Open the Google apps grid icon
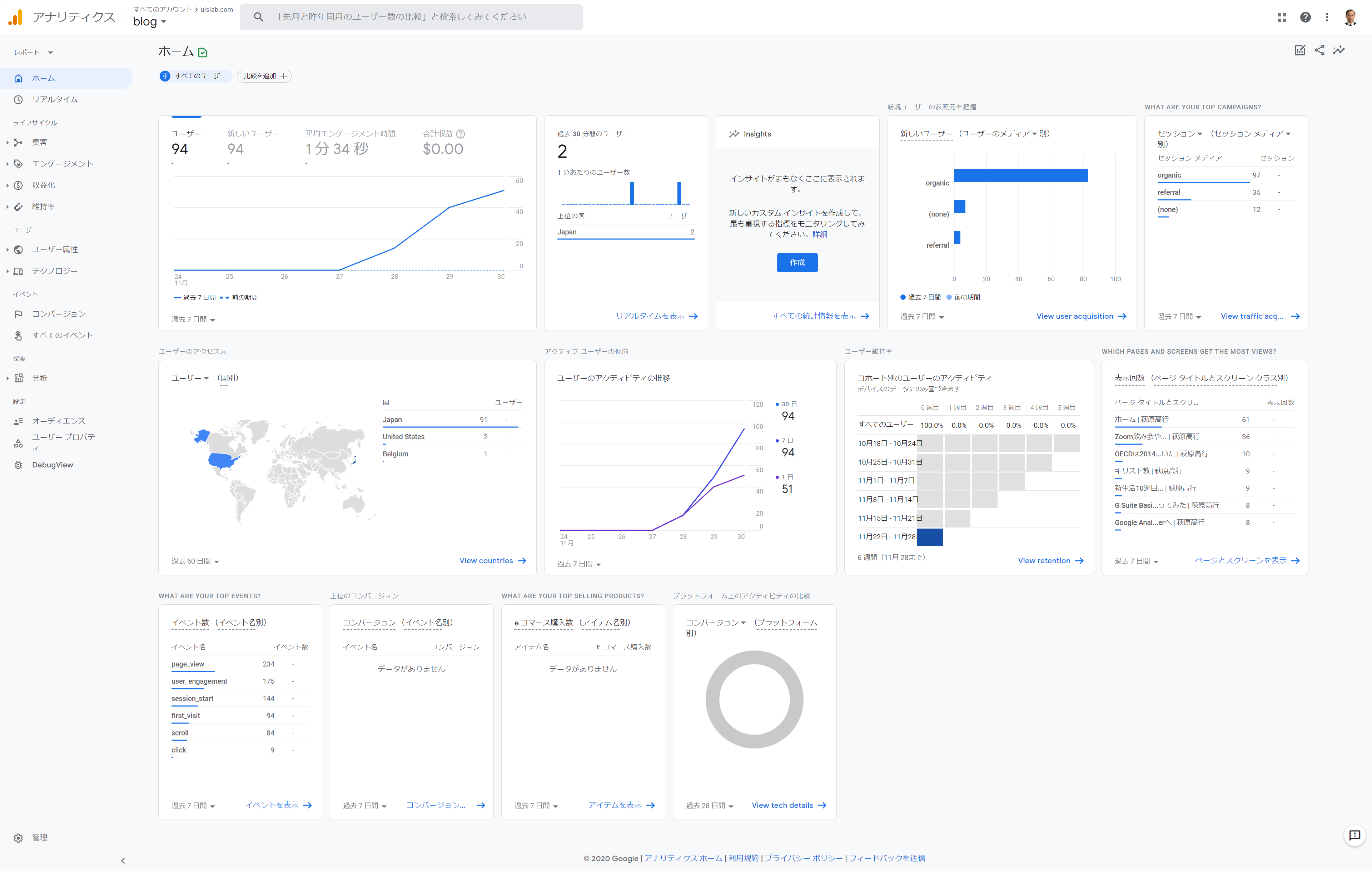Viewport: 1372px width, 872px height. tap(1281, 17)
